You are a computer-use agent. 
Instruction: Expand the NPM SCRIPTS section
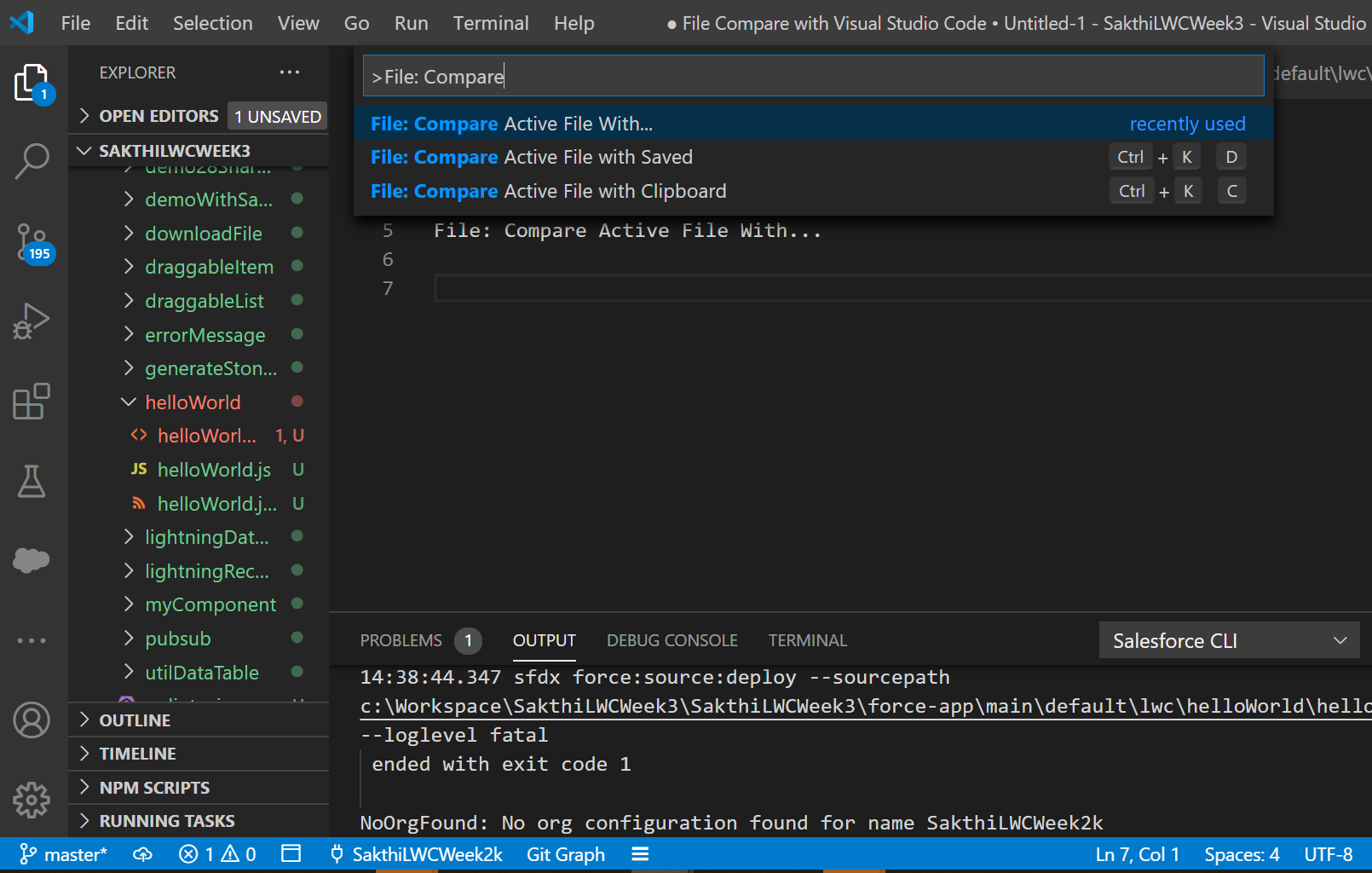click(x=154, y=788)
